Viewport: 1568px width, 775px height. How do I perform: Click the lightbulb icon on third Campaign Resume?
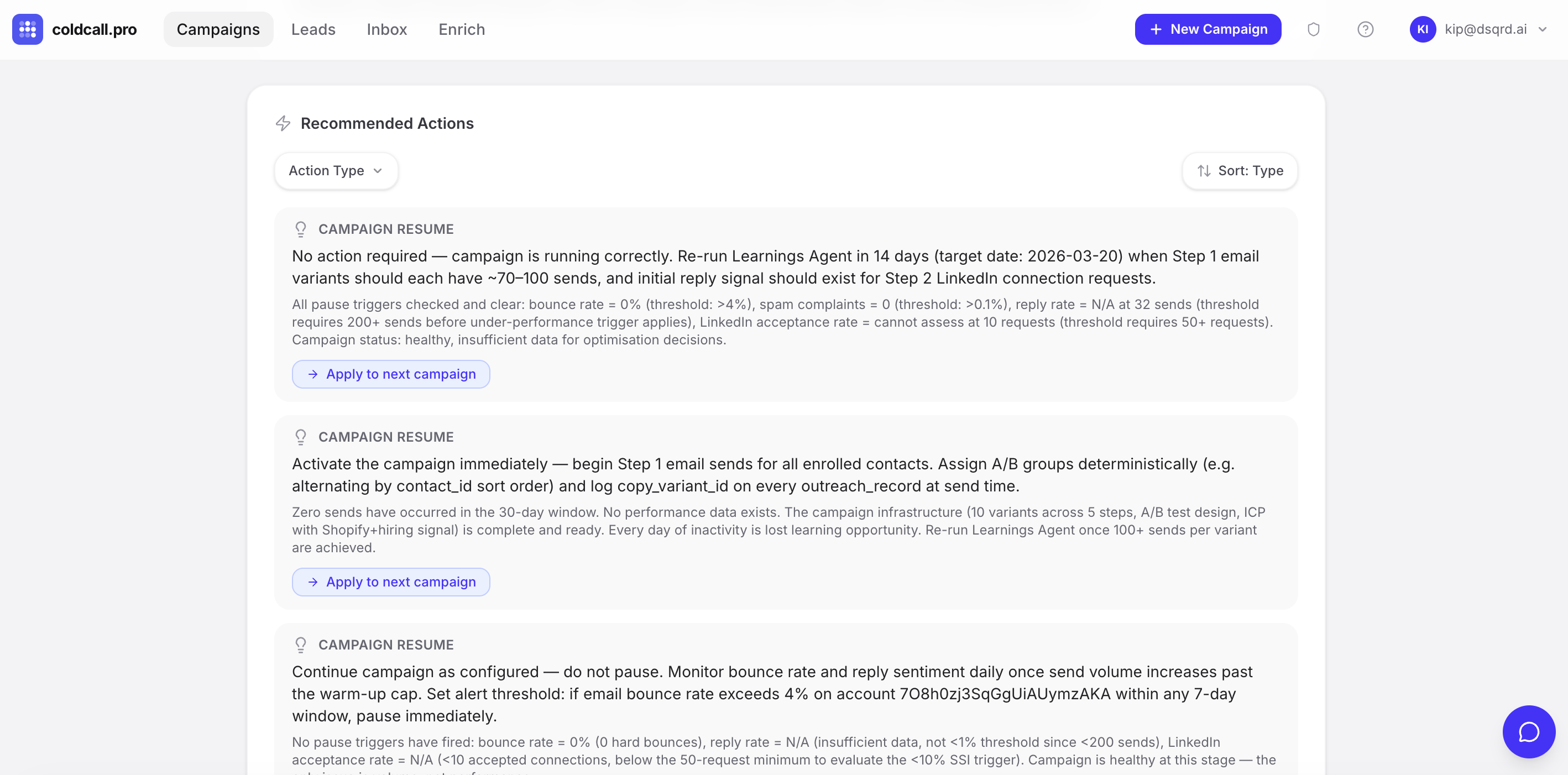pyautogui.click(x=301, y=645)
